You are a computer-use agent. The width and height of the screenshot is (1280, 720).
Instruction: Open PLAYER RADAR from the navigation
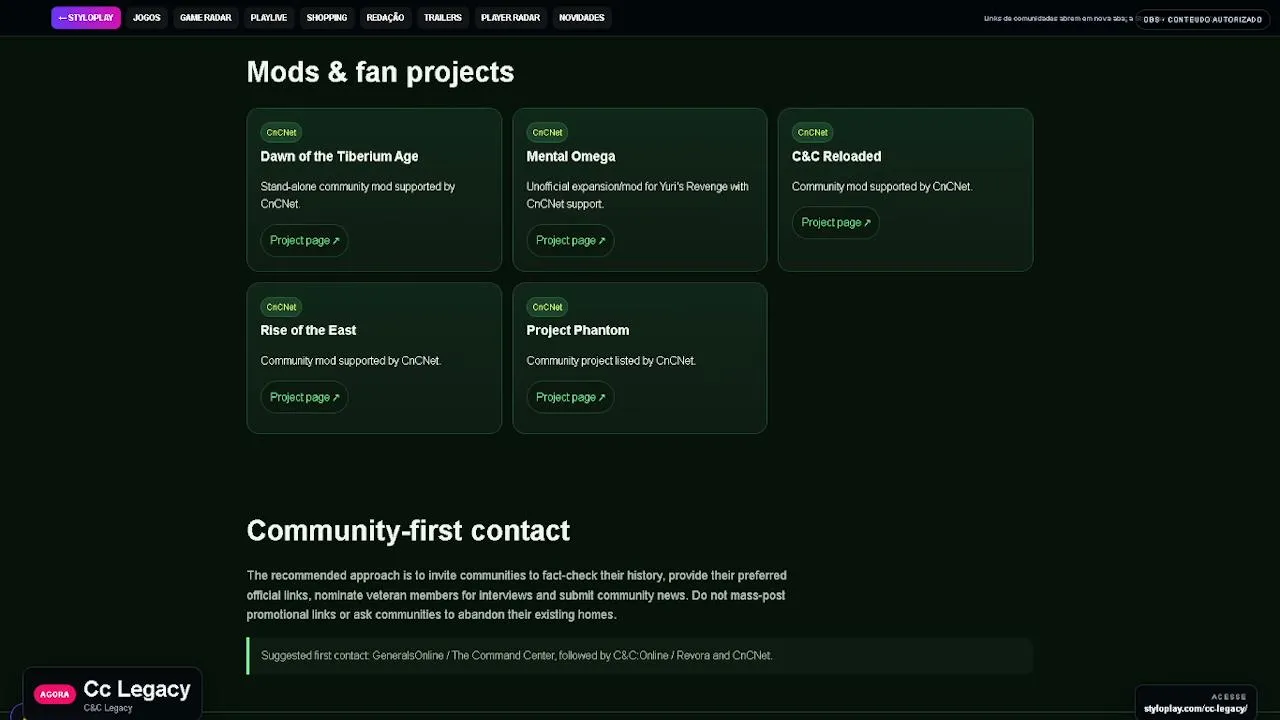510,17
